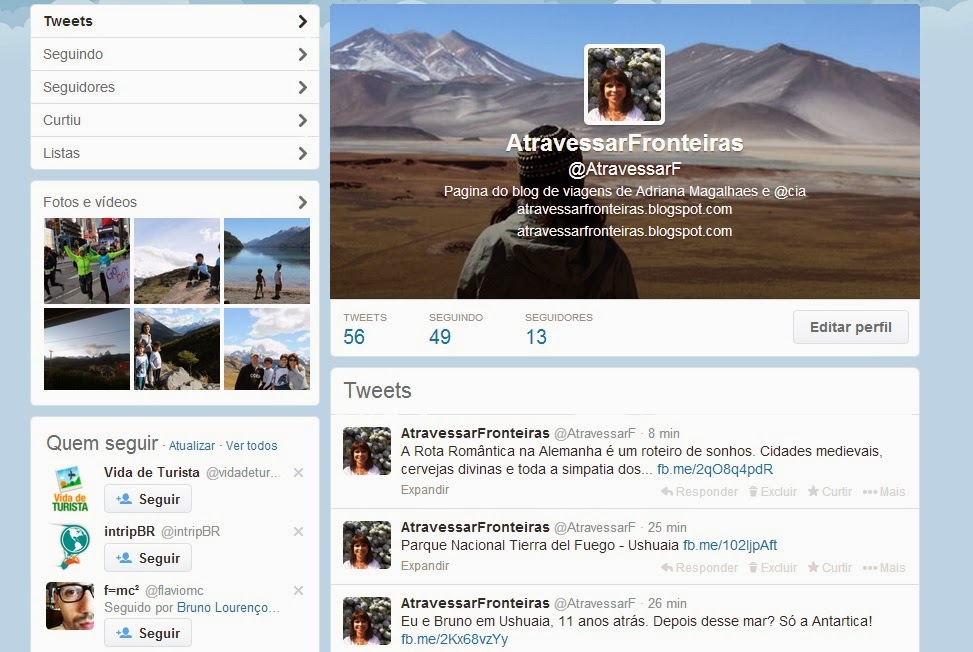Click the chevron arrow on the Curtiu row

(302, 120)
